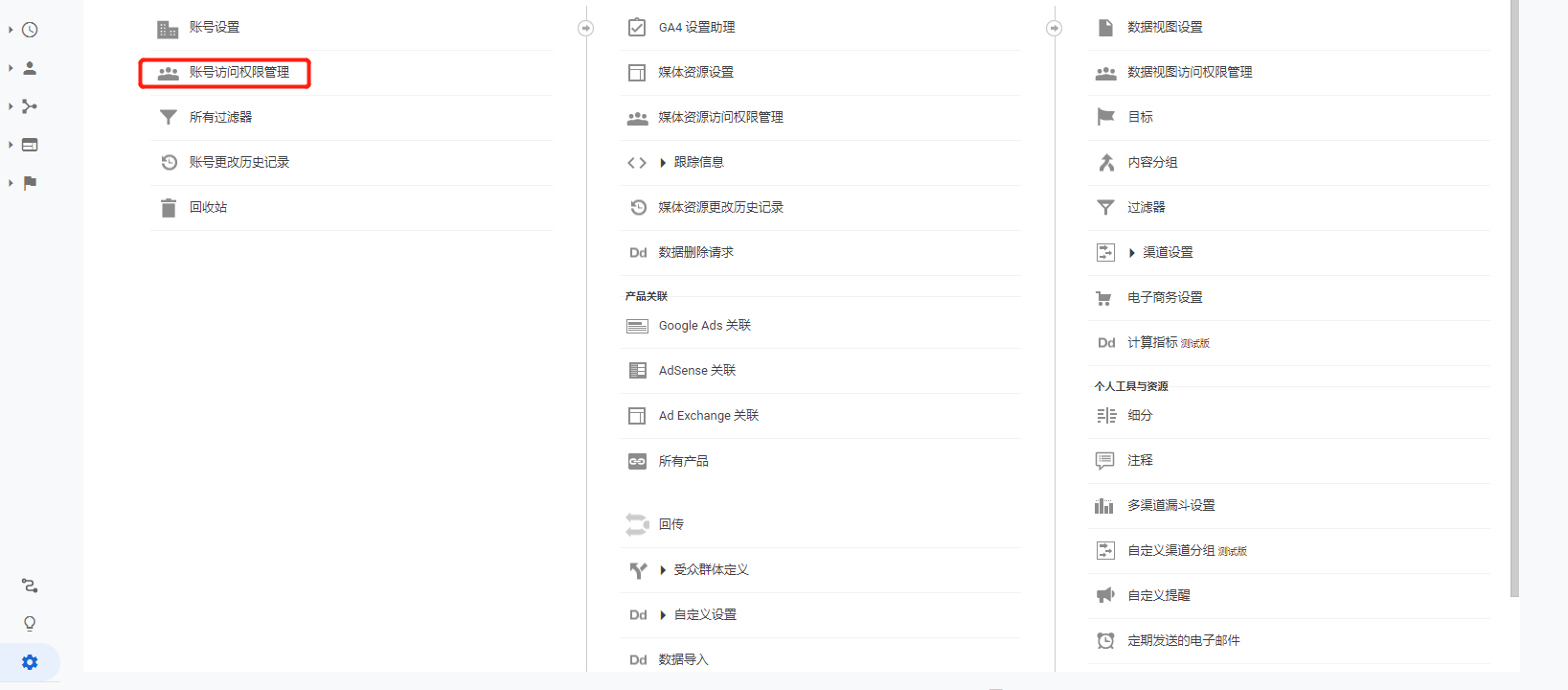Screen dimensions: 1568x690
Task: Select the Admin gear icon
Action: coord(30,662)
